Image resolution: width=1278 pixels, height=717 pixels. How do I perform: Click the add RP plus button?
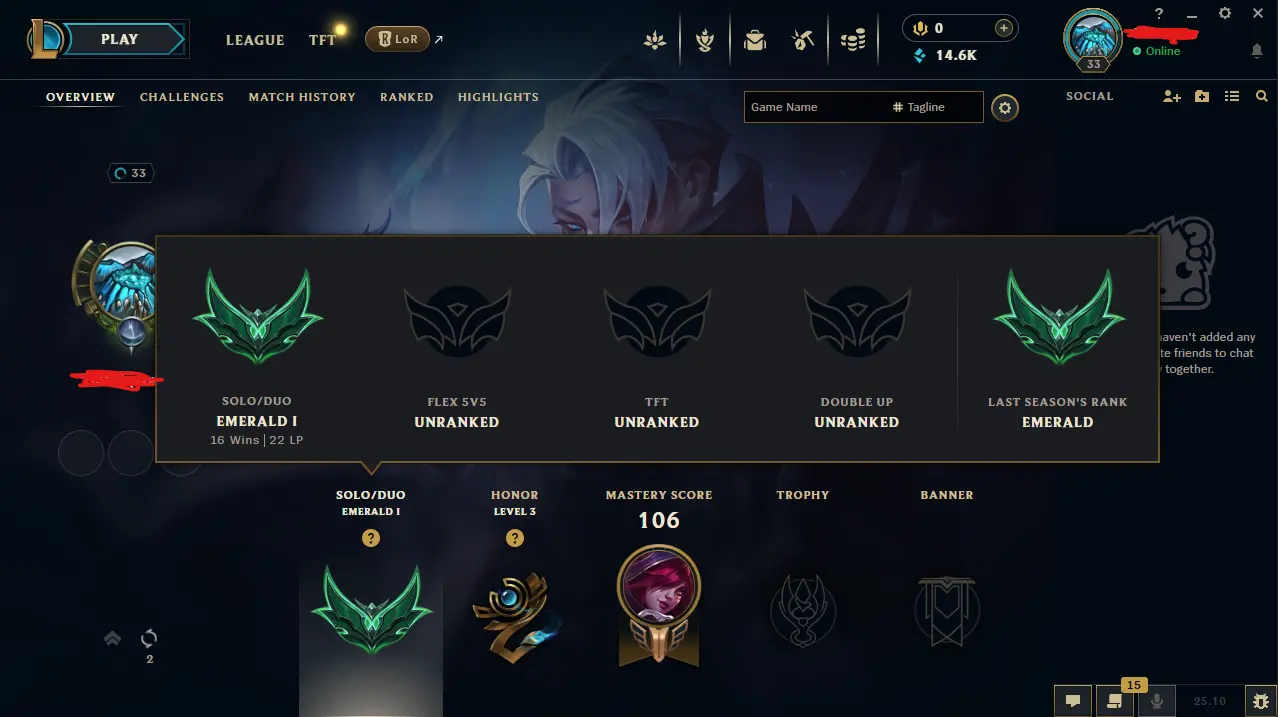coord(1003,29)
